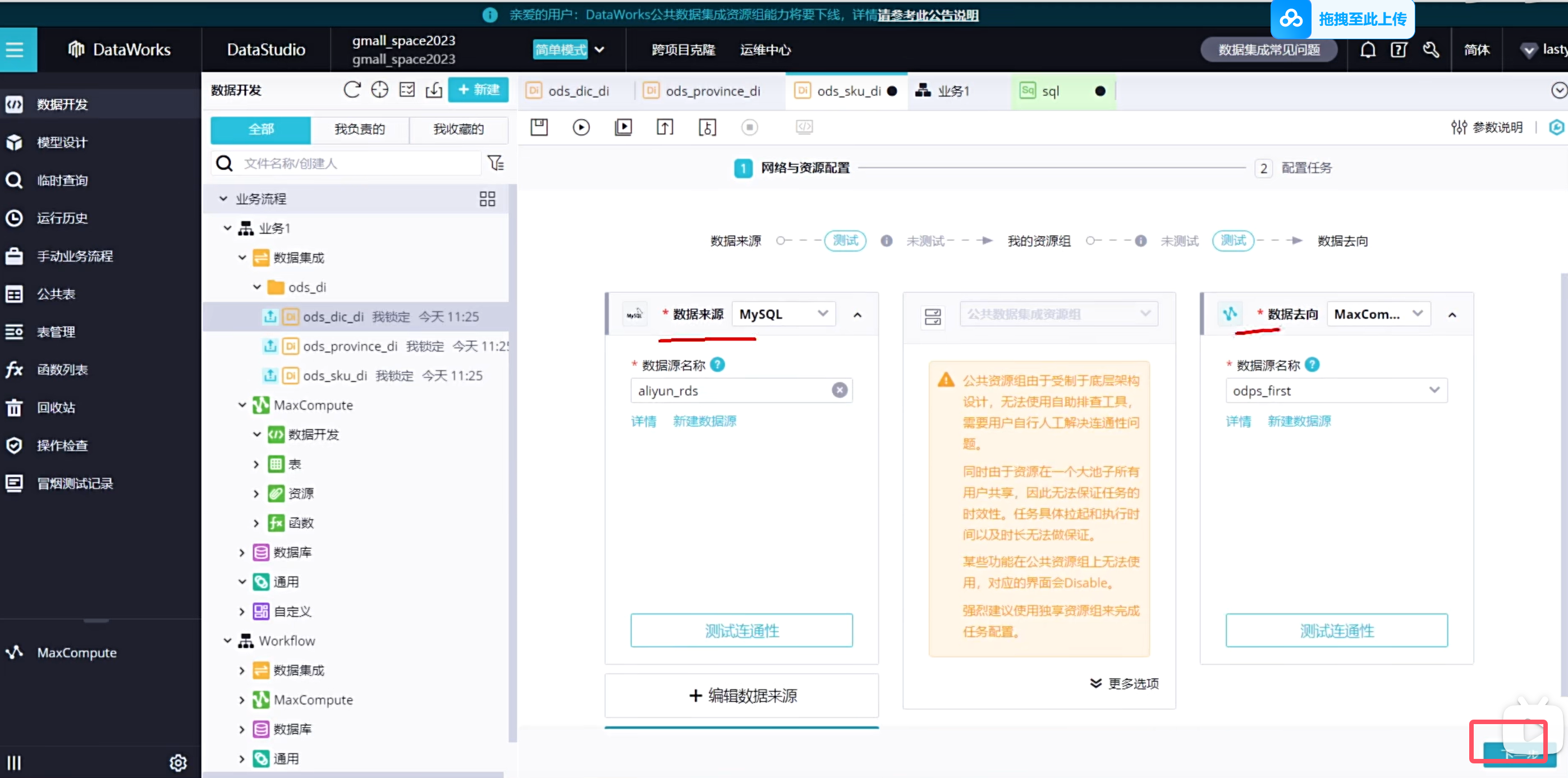Select the 全部 filter tab

(260, 129)
